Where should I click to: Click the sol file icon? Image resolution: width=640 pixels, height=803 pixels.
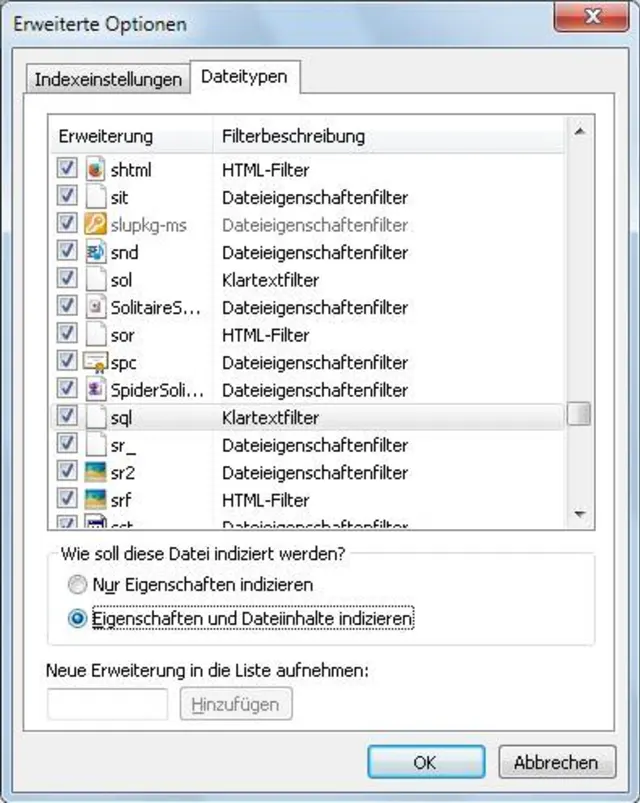point(95,280)
